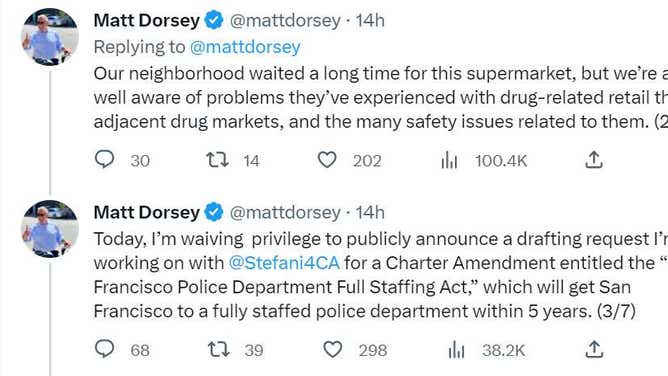Share the Police Staffing Act tweet
This screenshot has width=668, height=376.
(x=594, y=349)
